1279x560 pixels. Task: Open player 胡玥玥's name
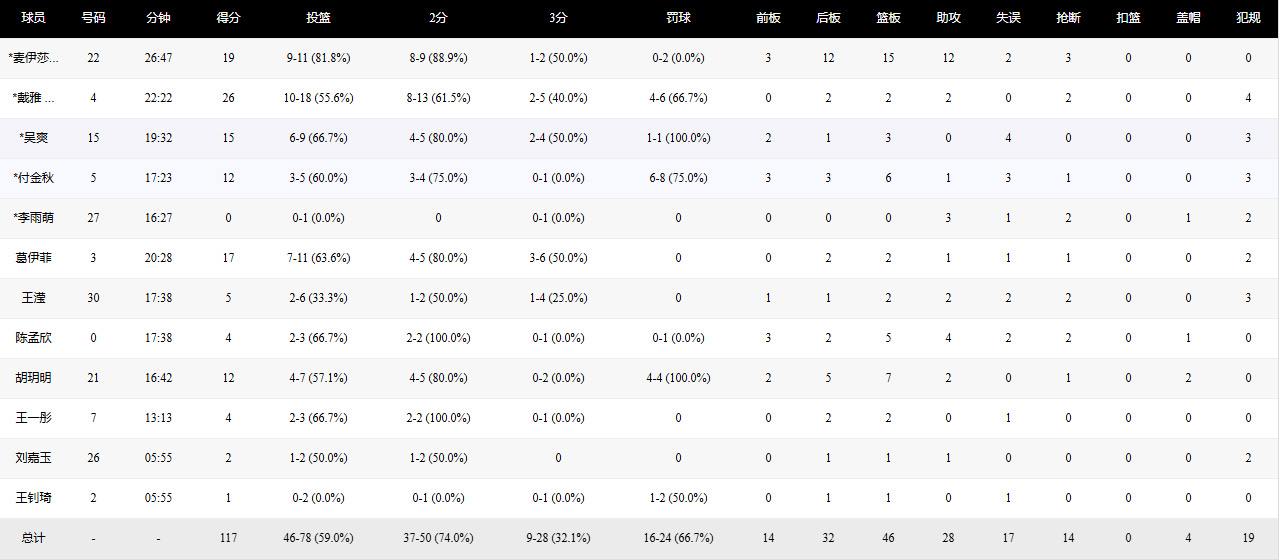pos(34,378)
